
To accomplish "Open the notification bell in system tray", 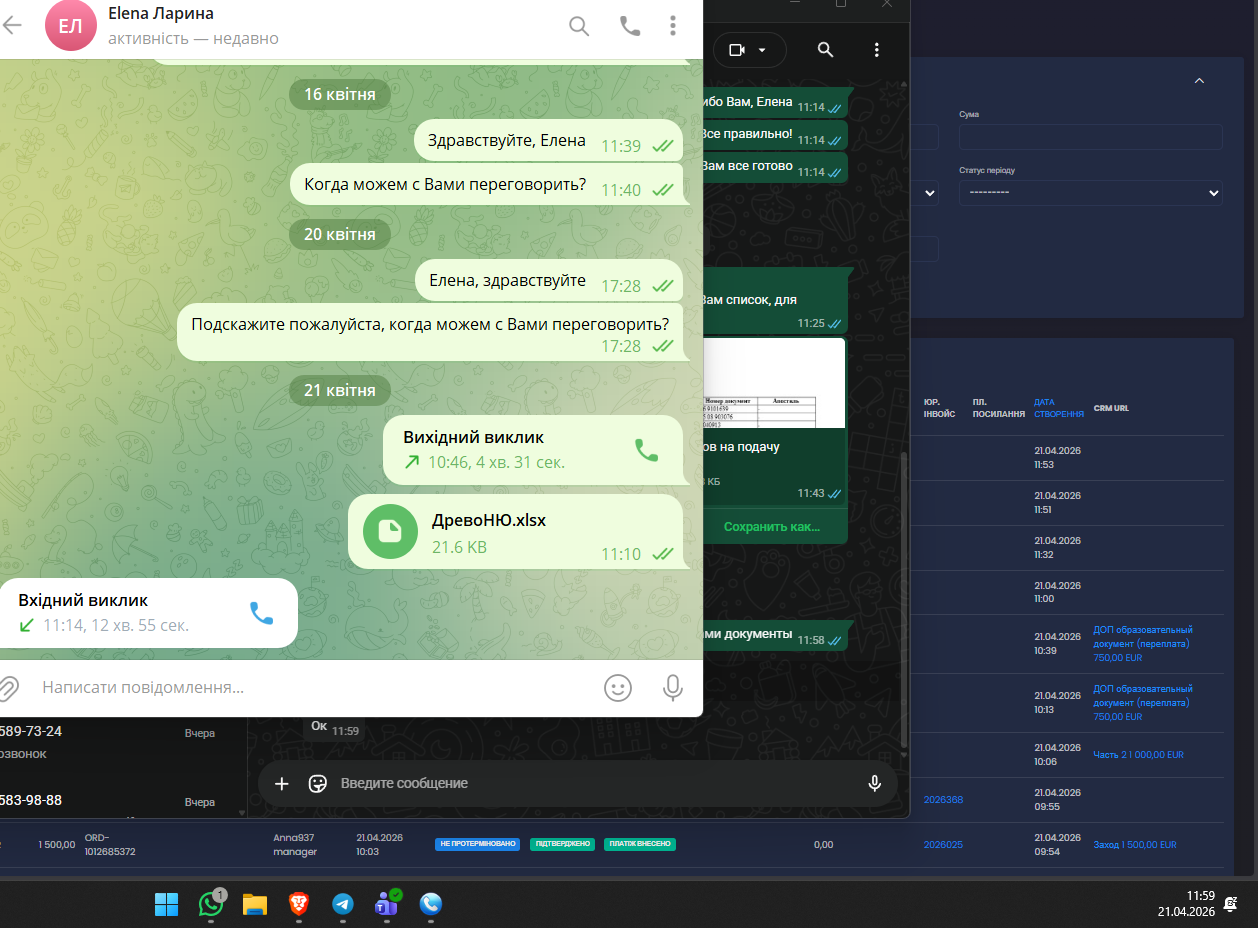I will tap(1231, 903).
